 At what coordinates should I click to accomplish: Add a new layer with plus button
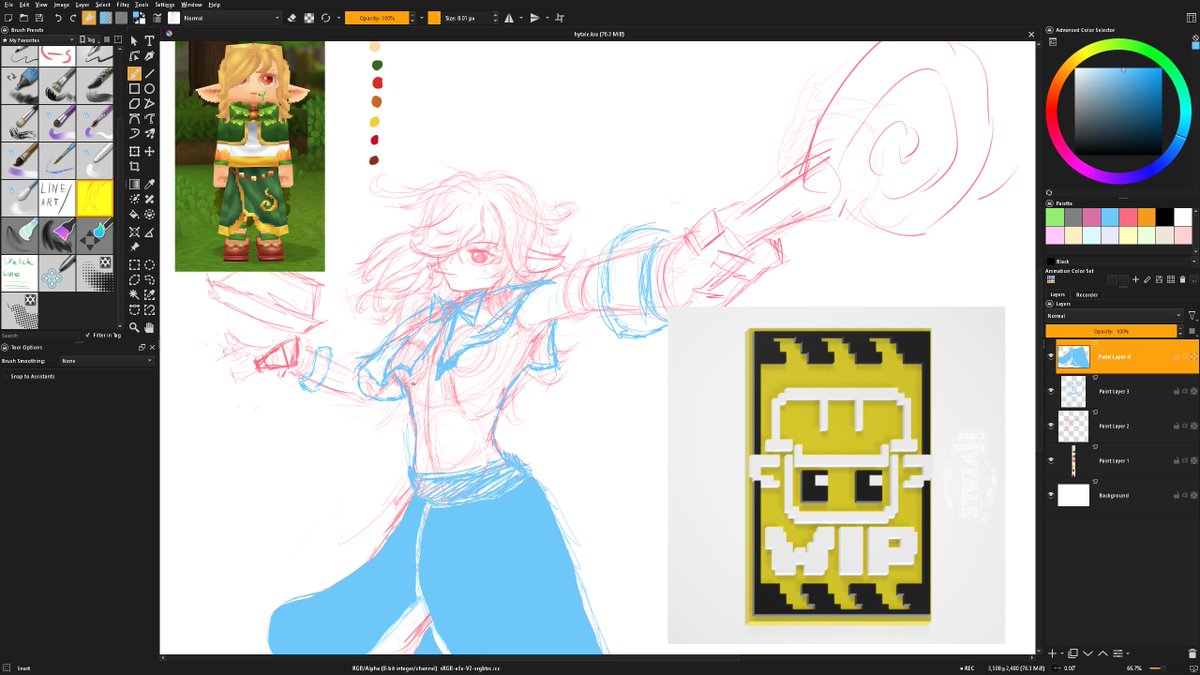click(x=1051, y=653)
